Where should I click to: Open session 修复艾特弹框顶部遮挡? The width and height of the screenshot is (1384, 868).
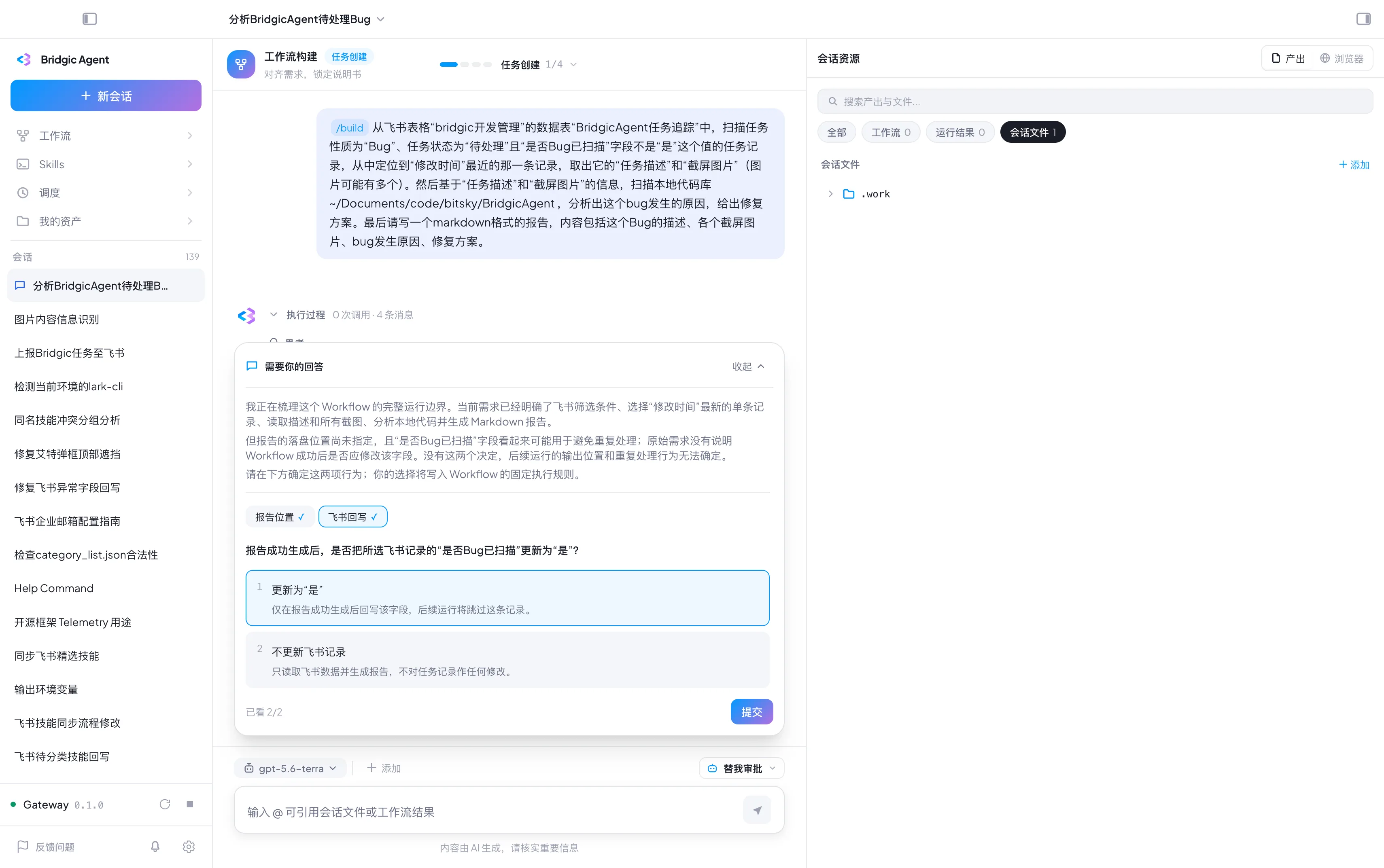coord(106,453)
